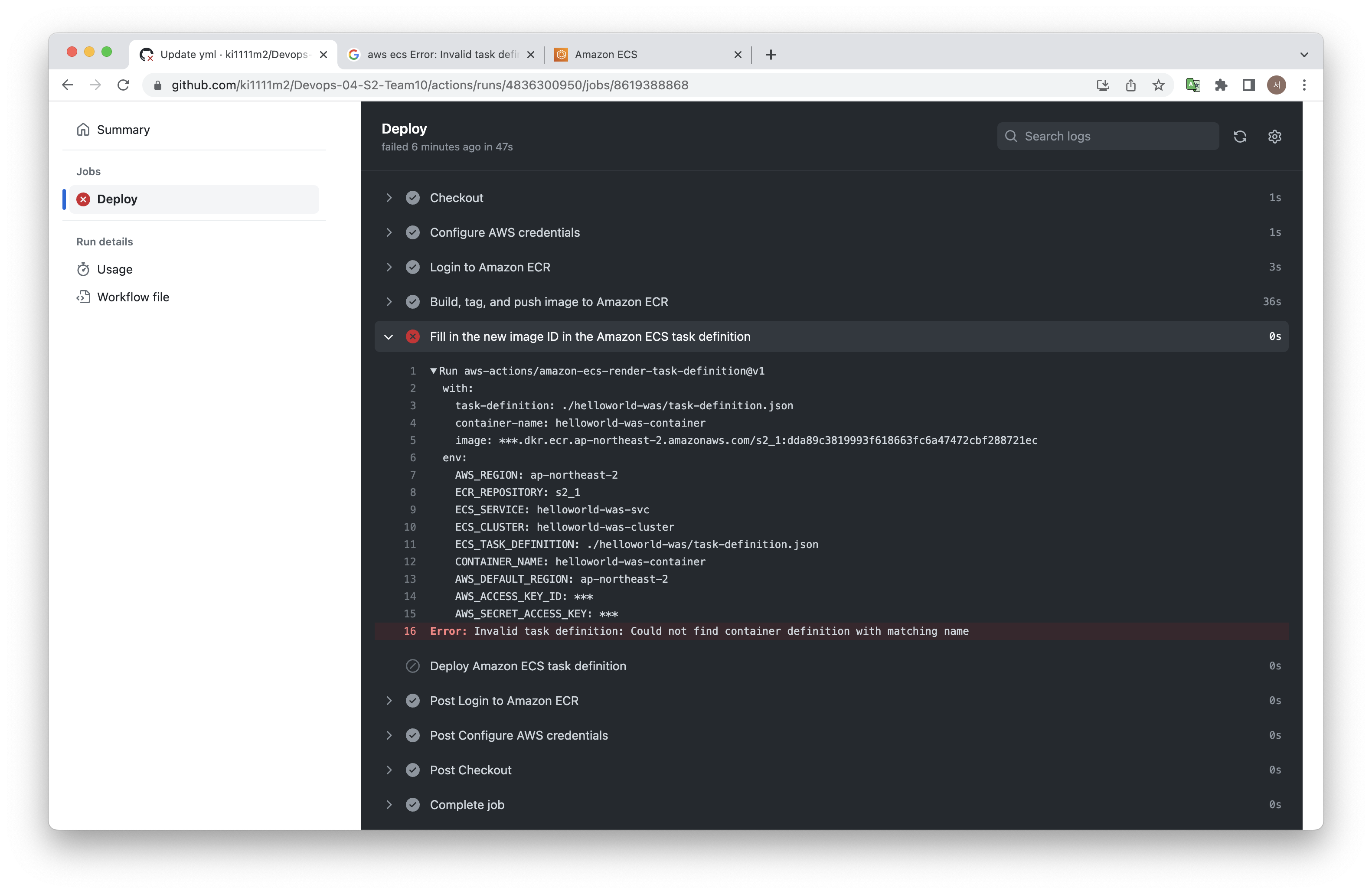Open the Chrome three-dot menu
Viewport: 1372px width, 894px height.
click(x=1304, y=85)
